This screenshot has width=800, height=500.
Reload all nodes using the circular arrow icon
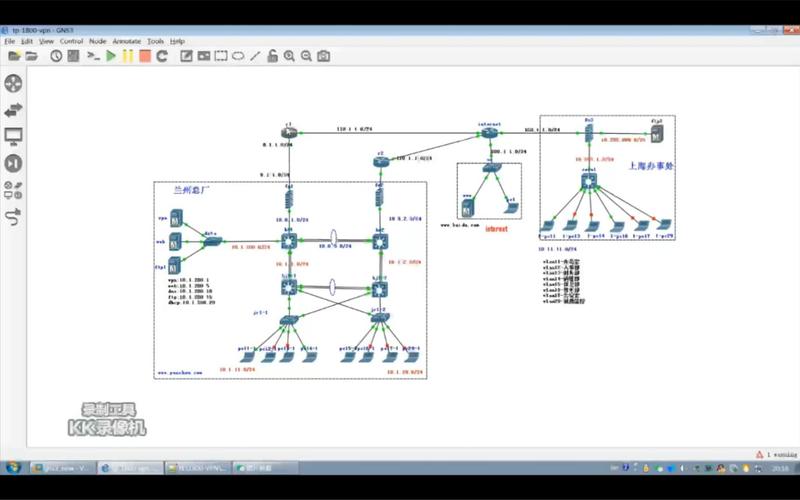coord(162,56)
